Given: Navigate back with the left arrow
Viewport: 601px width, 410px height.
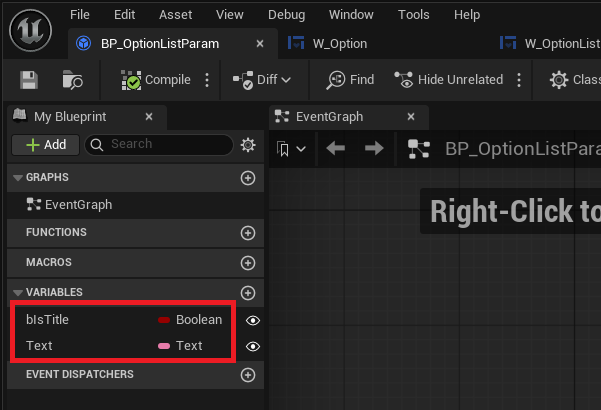Looking at the screenshot, I should pos(336,149).
